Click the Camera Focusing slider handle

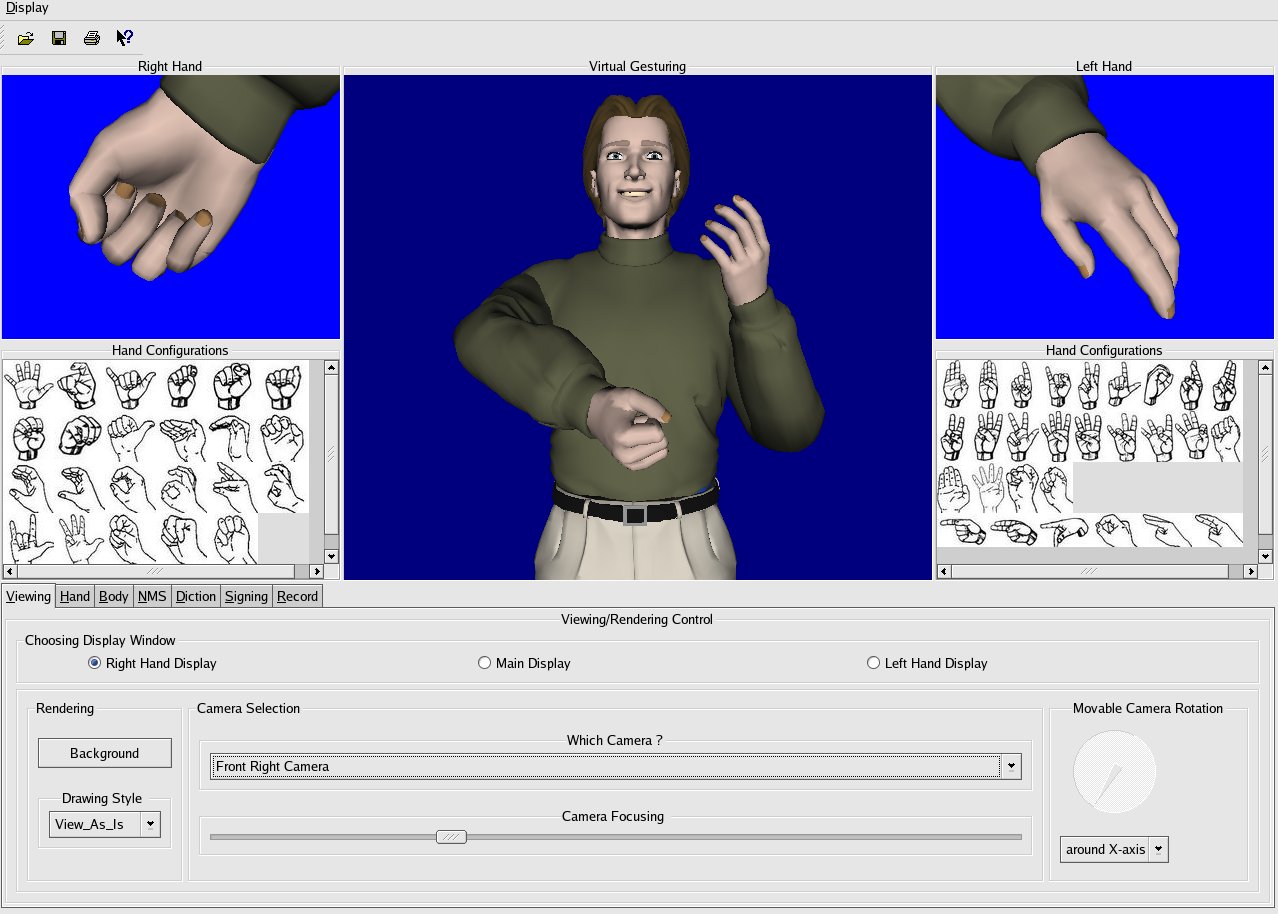tap(451, 837)
